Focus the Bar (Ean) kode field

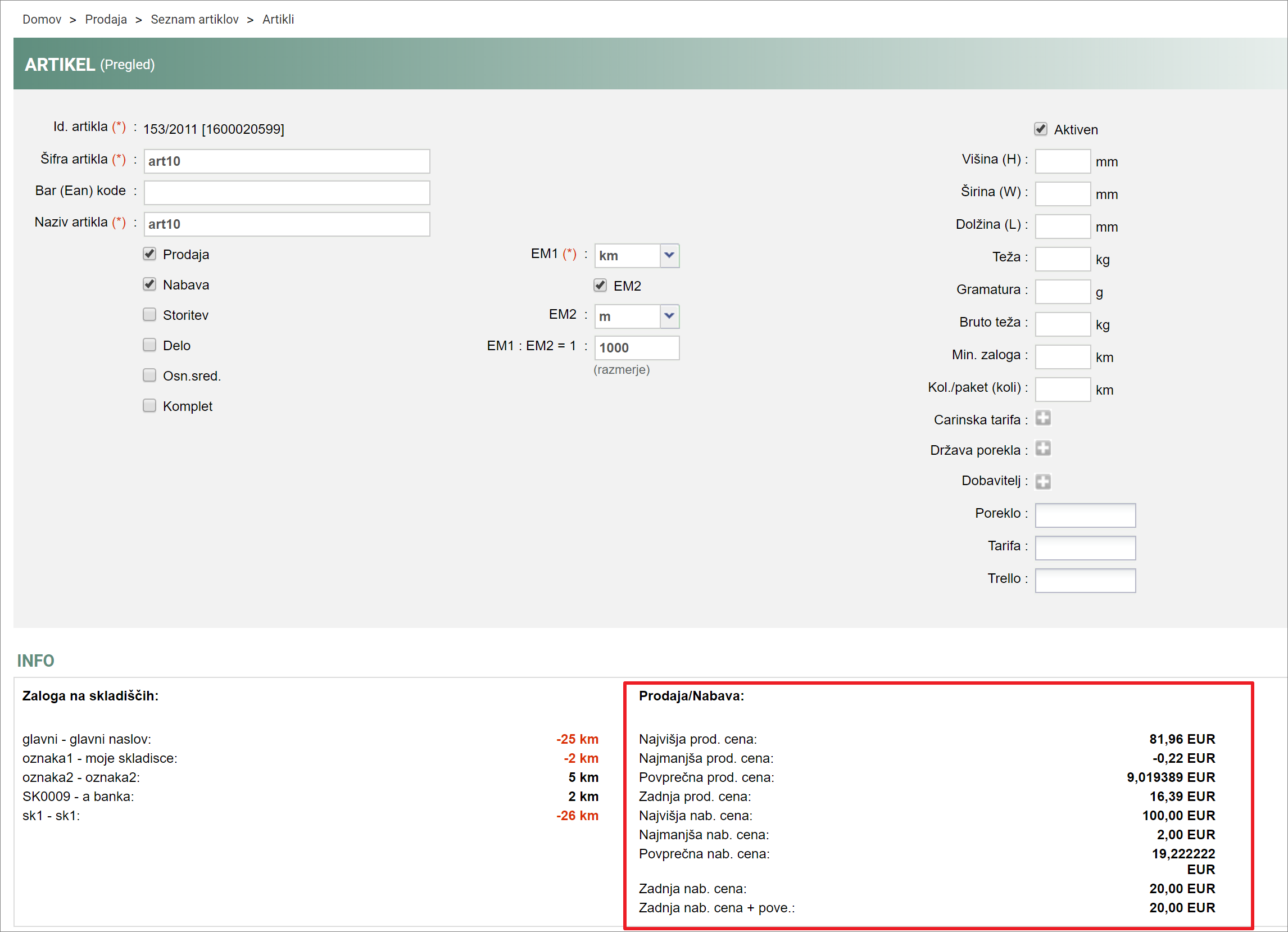click(x=287, y=193)
